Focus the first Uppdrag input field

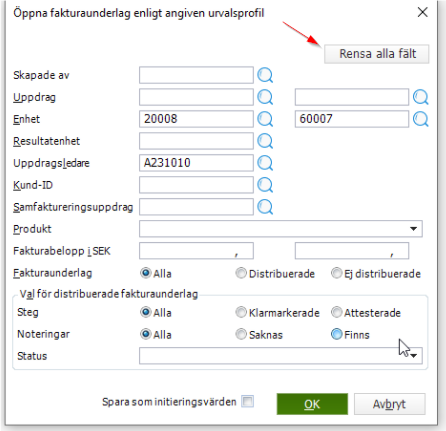[196, 97]
